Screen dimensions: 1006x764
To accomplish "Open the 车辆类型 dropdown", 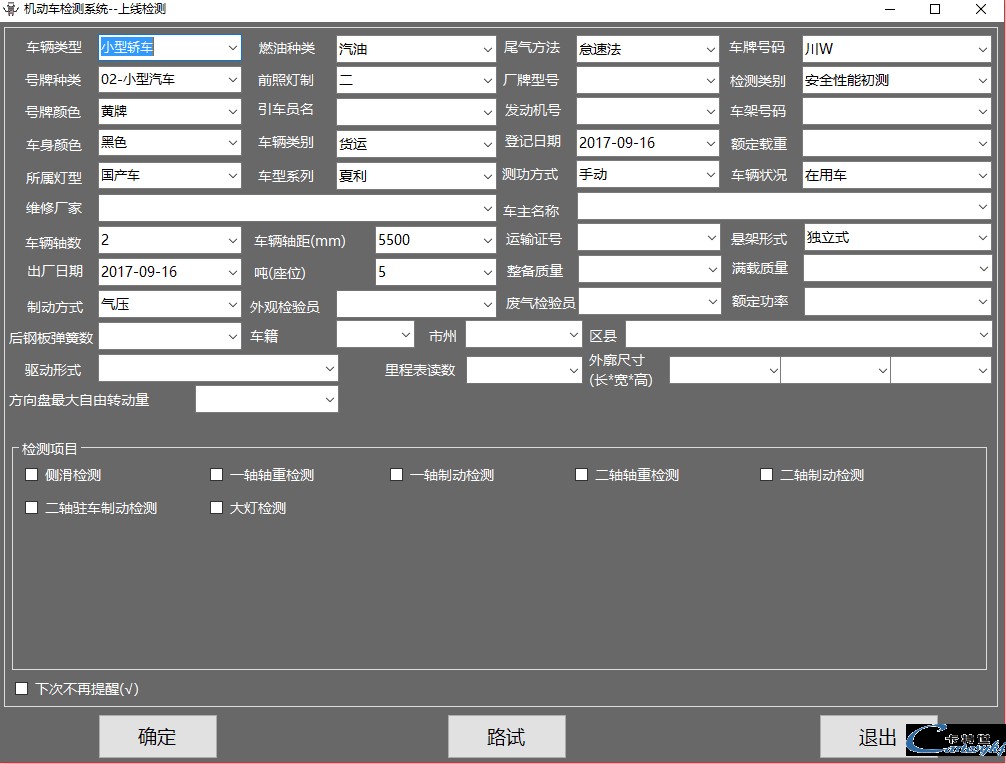I will point(233,48).
